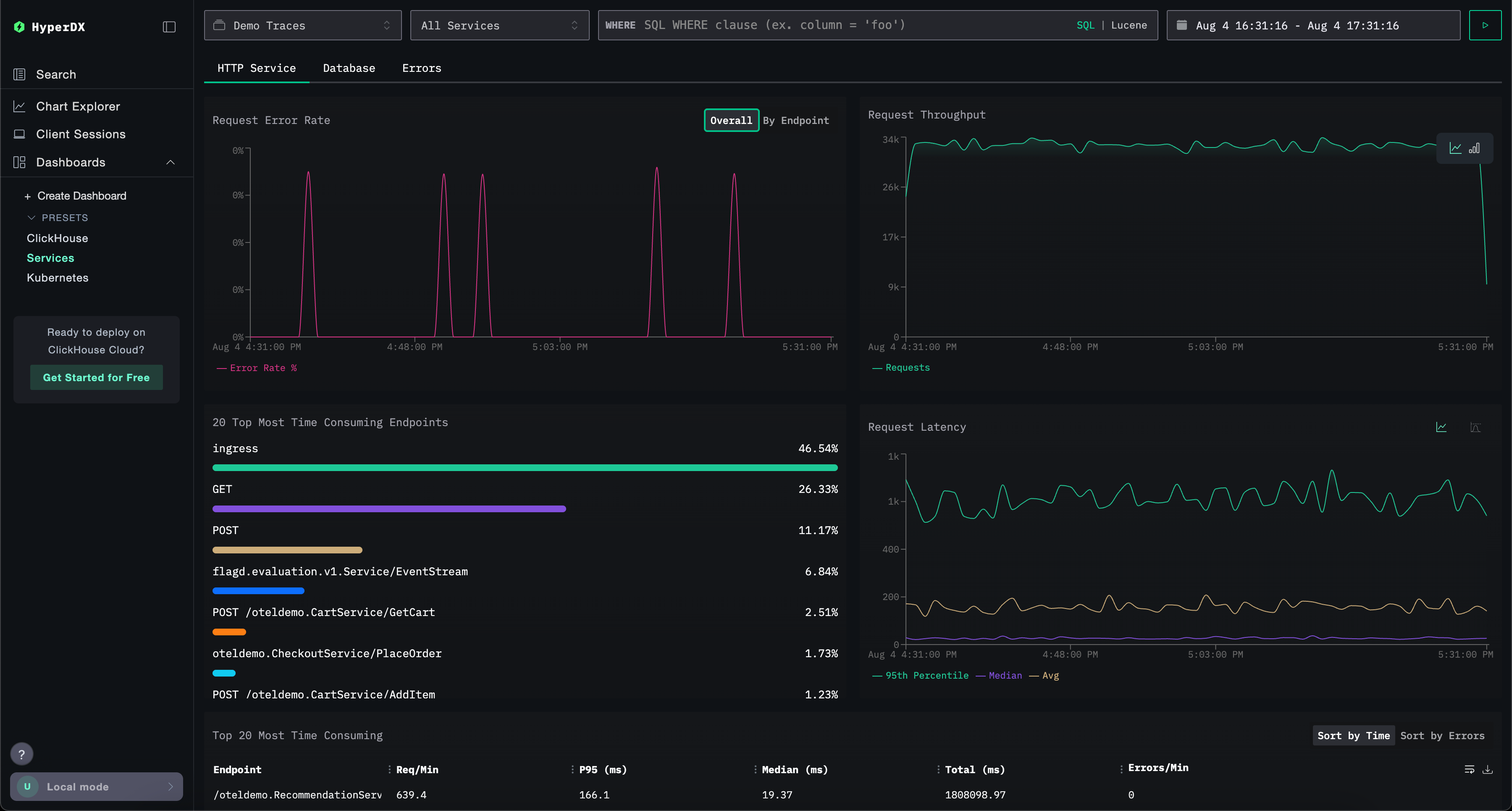Click Get Started for Free button
This screenshot has width=1512, height=811.
pyautogui.click(x=96, y=378)
